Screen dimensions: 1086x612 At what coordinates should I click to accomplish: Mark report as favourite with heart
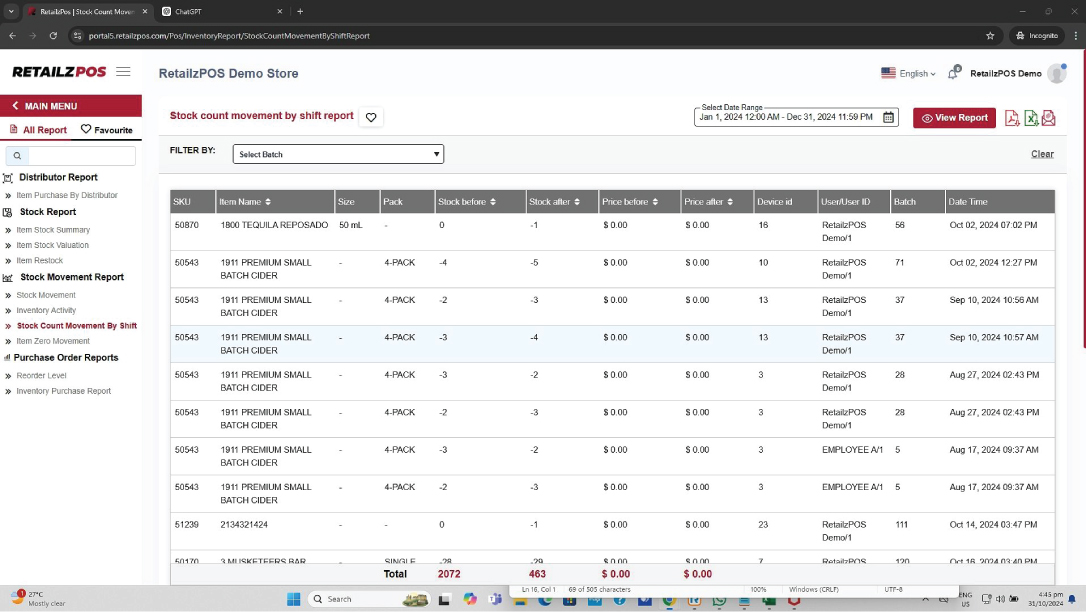click(x=371, y=118)
